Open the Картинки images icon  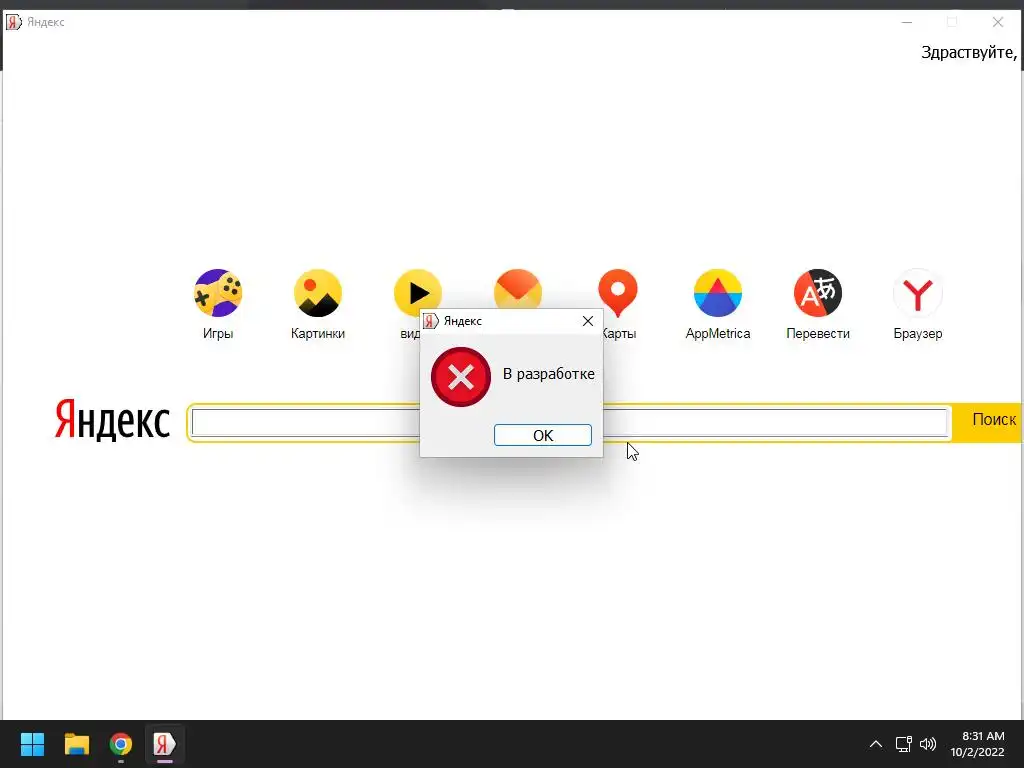[x=318, y=293]
